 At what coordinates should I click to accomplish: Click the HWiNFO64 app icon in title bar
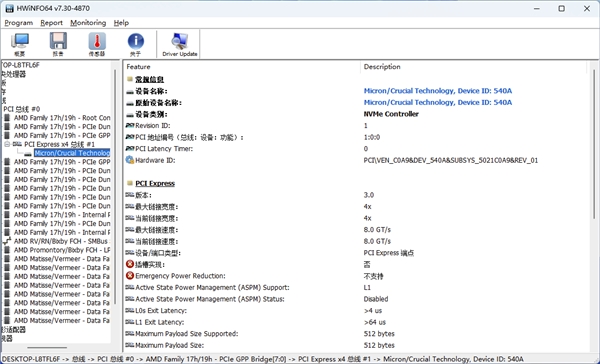tap(10, 8)
